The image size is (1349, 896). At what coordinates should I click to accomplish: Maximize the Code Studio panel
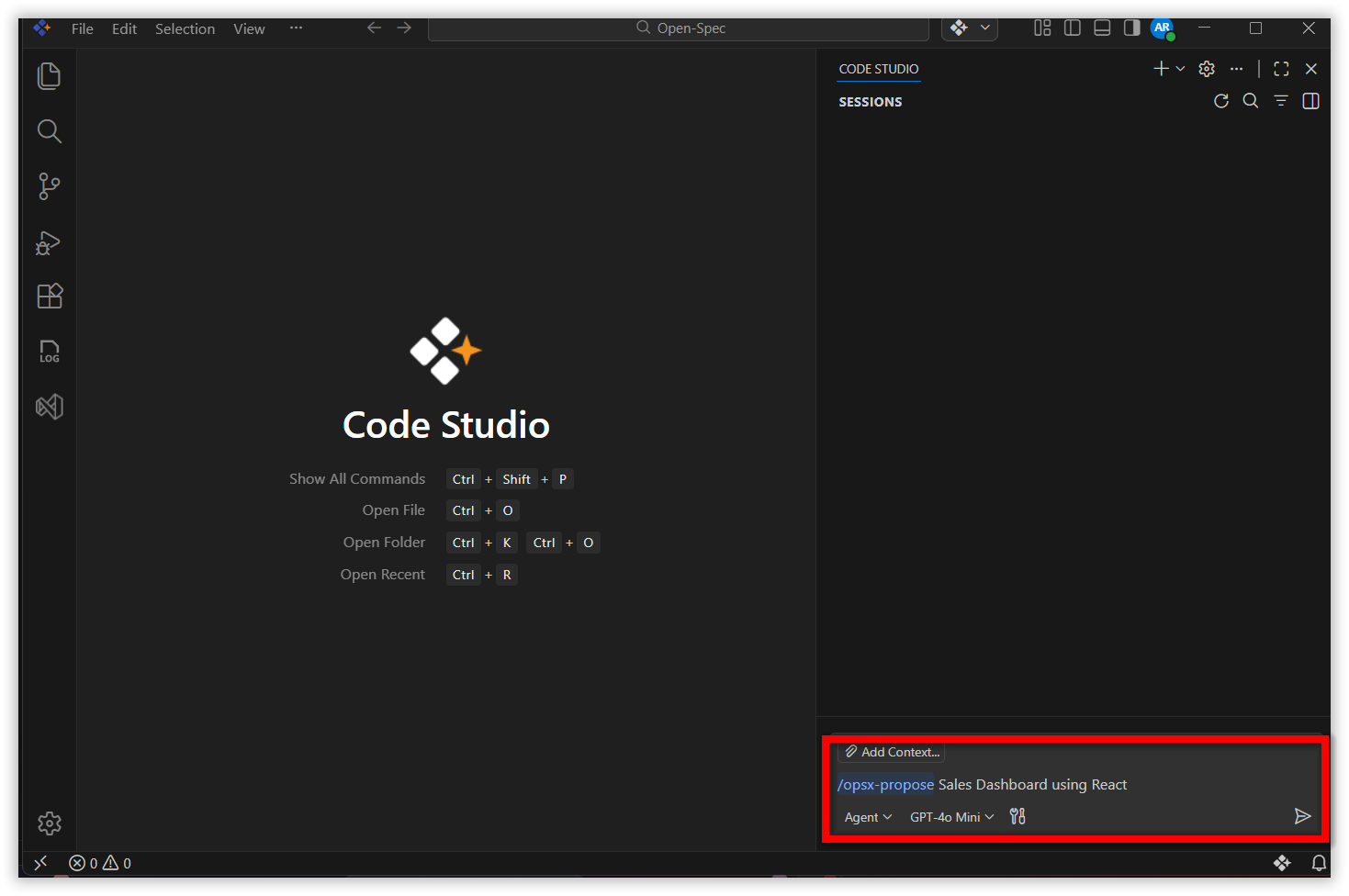click(x=1281, y=69)
